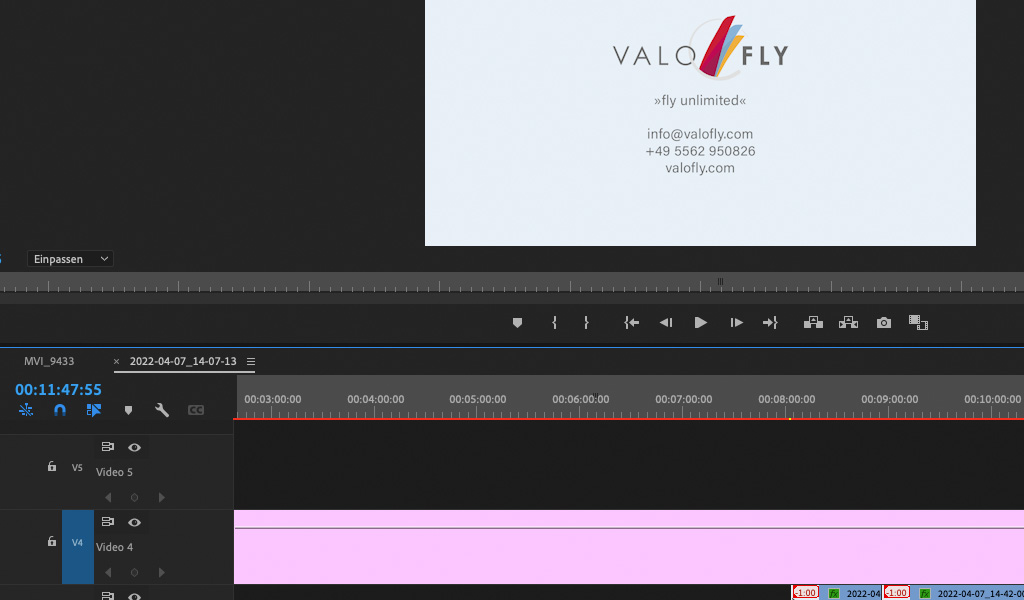
Task: Play the sequence in the program monitor
Action: pos(701,323)
